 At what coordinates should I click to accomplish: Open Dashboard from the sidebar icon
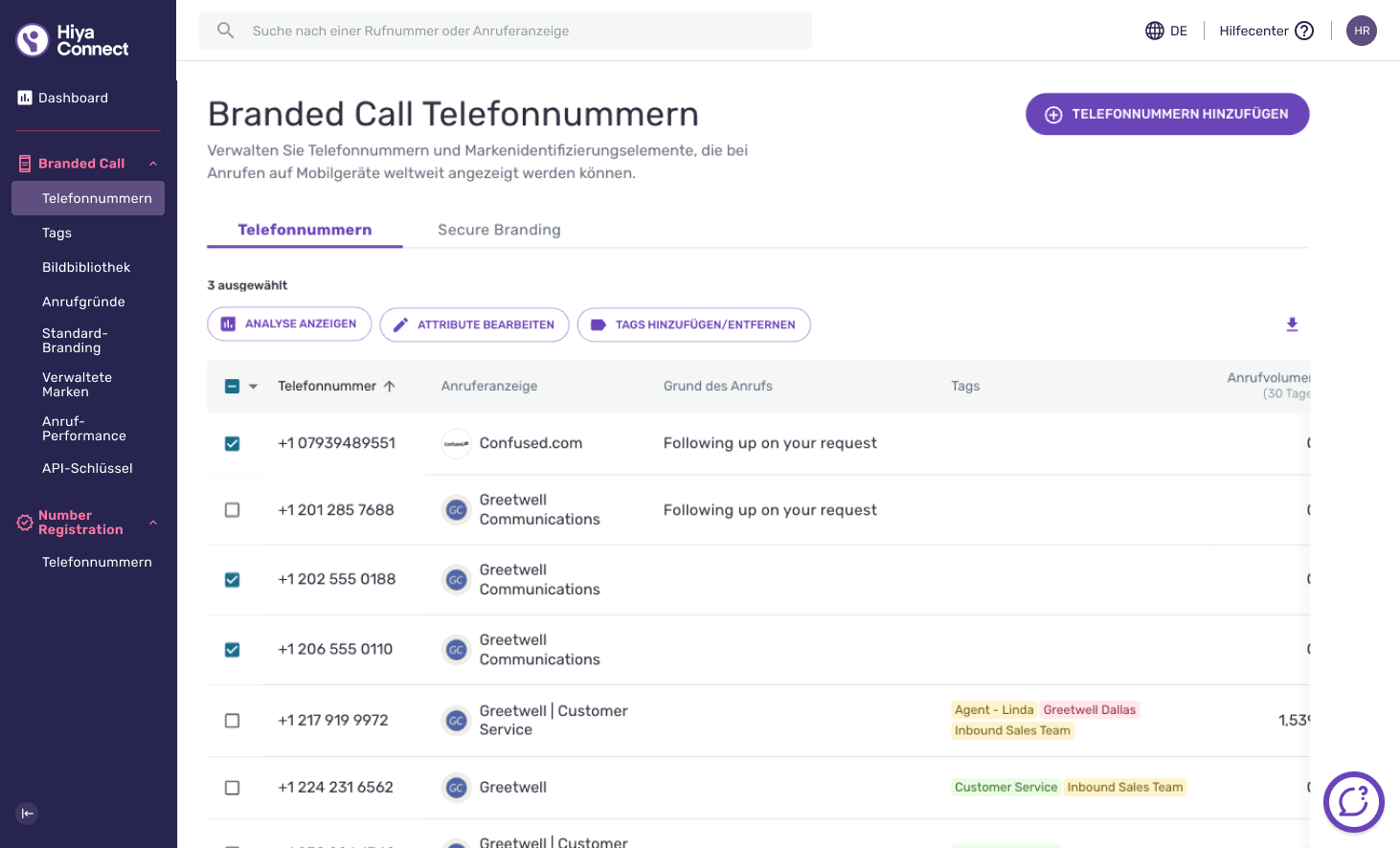tap(25, 98)
